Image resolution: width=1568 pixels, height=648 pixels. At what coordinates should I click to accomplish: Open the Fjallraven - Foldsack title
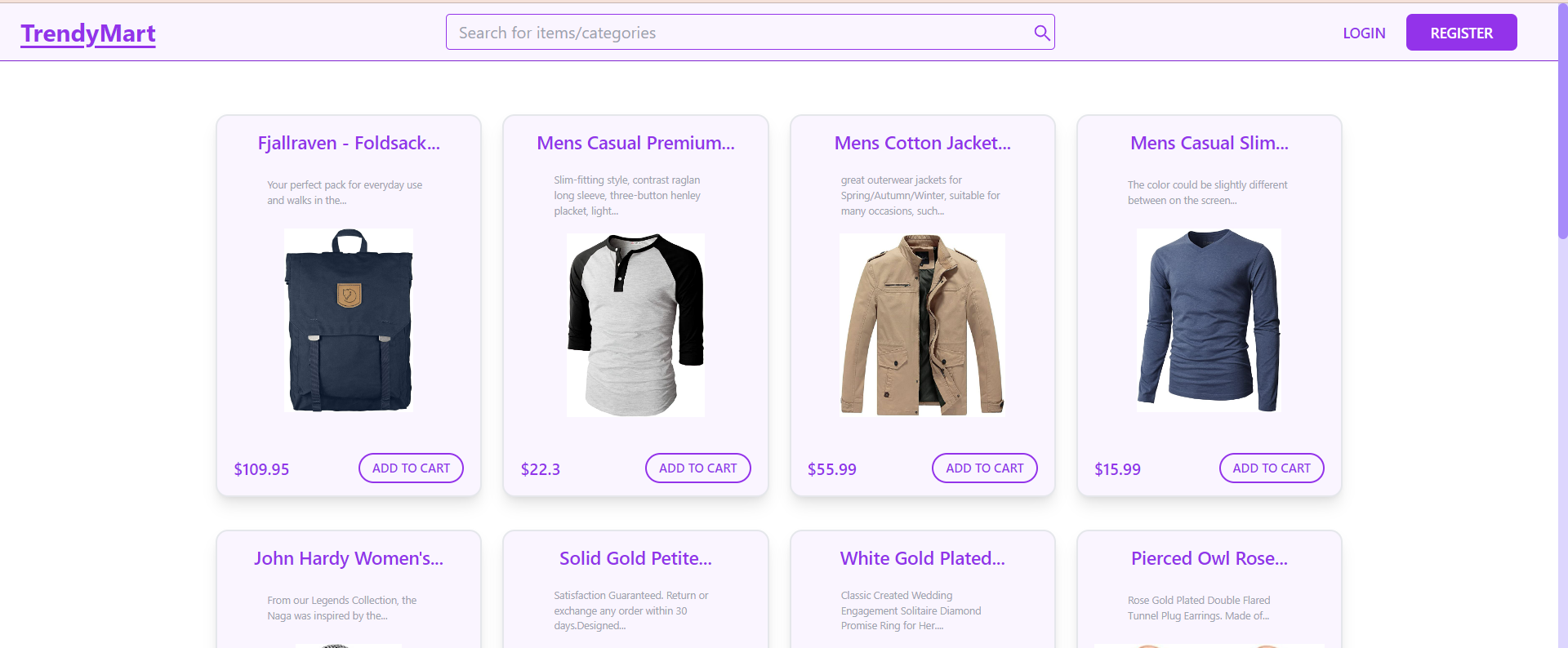[x=349, y=144]
